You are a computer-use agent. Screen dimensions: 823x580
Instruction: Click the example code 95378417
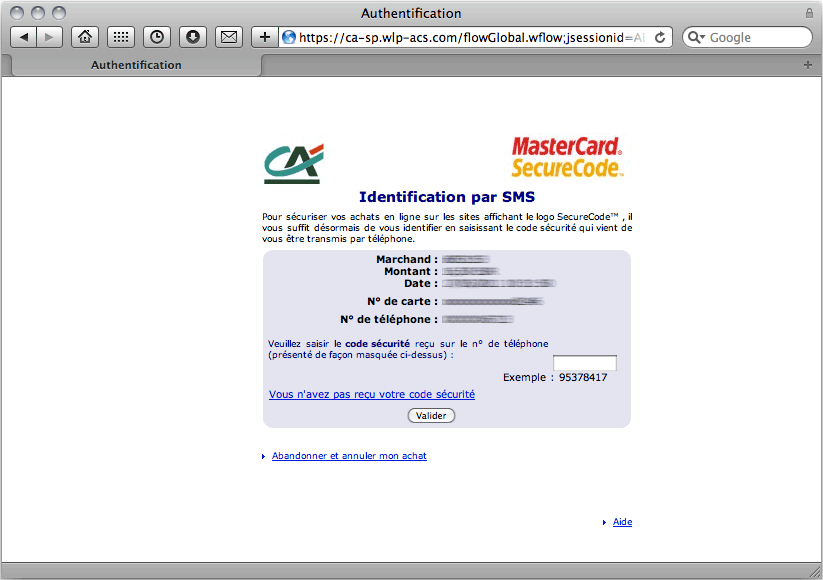click(583, 377)
